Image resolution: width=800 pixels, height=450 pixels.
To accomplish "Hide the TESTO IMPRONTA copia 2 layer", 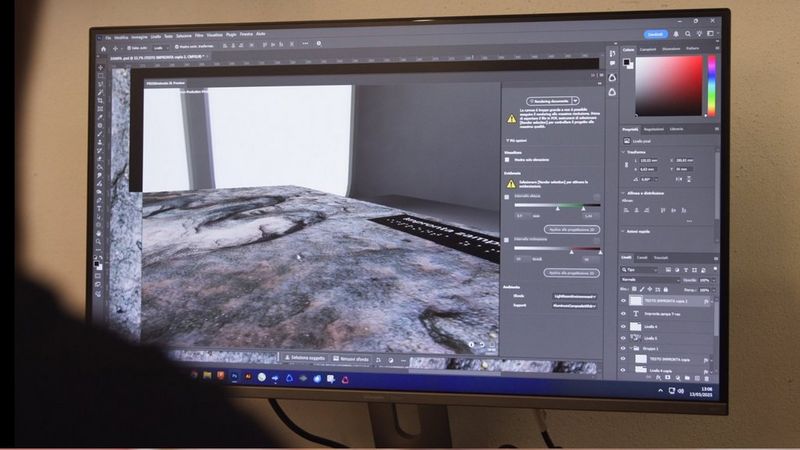I will point(623,300).
